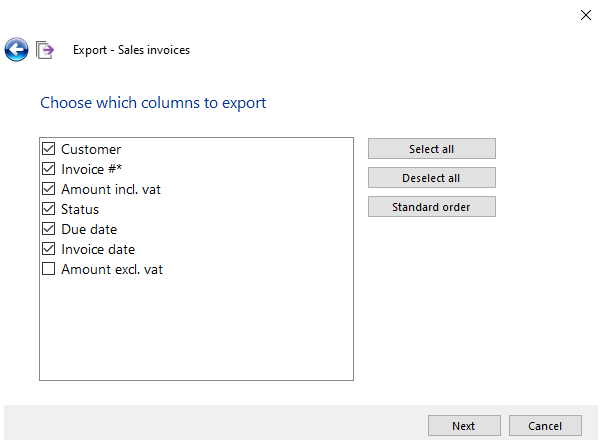This screenshot has width=602, height=444.
Task: Uncheck the Due date checkbox
Action: (x=48, y=229)
